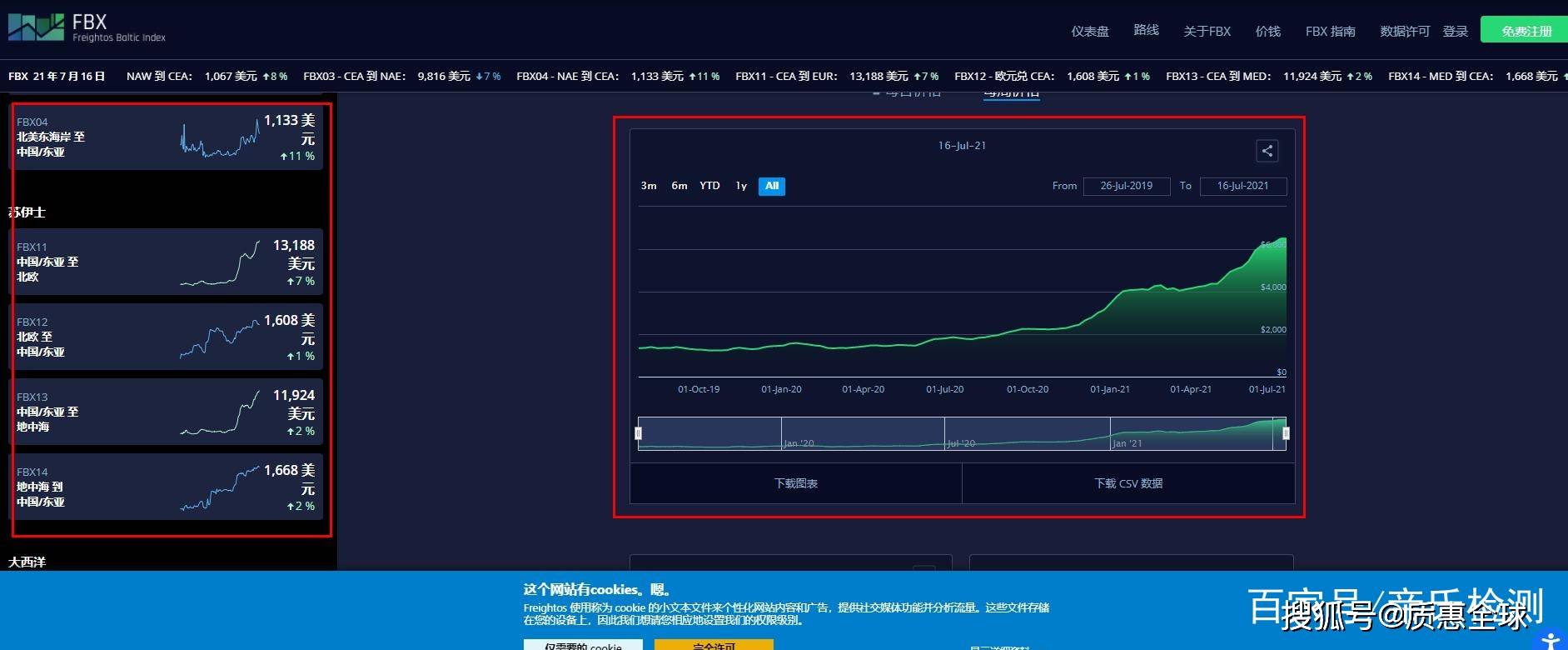Select the 3m time range
Viewport: 1568px width, 650px height.
click(x=649, y=186)
